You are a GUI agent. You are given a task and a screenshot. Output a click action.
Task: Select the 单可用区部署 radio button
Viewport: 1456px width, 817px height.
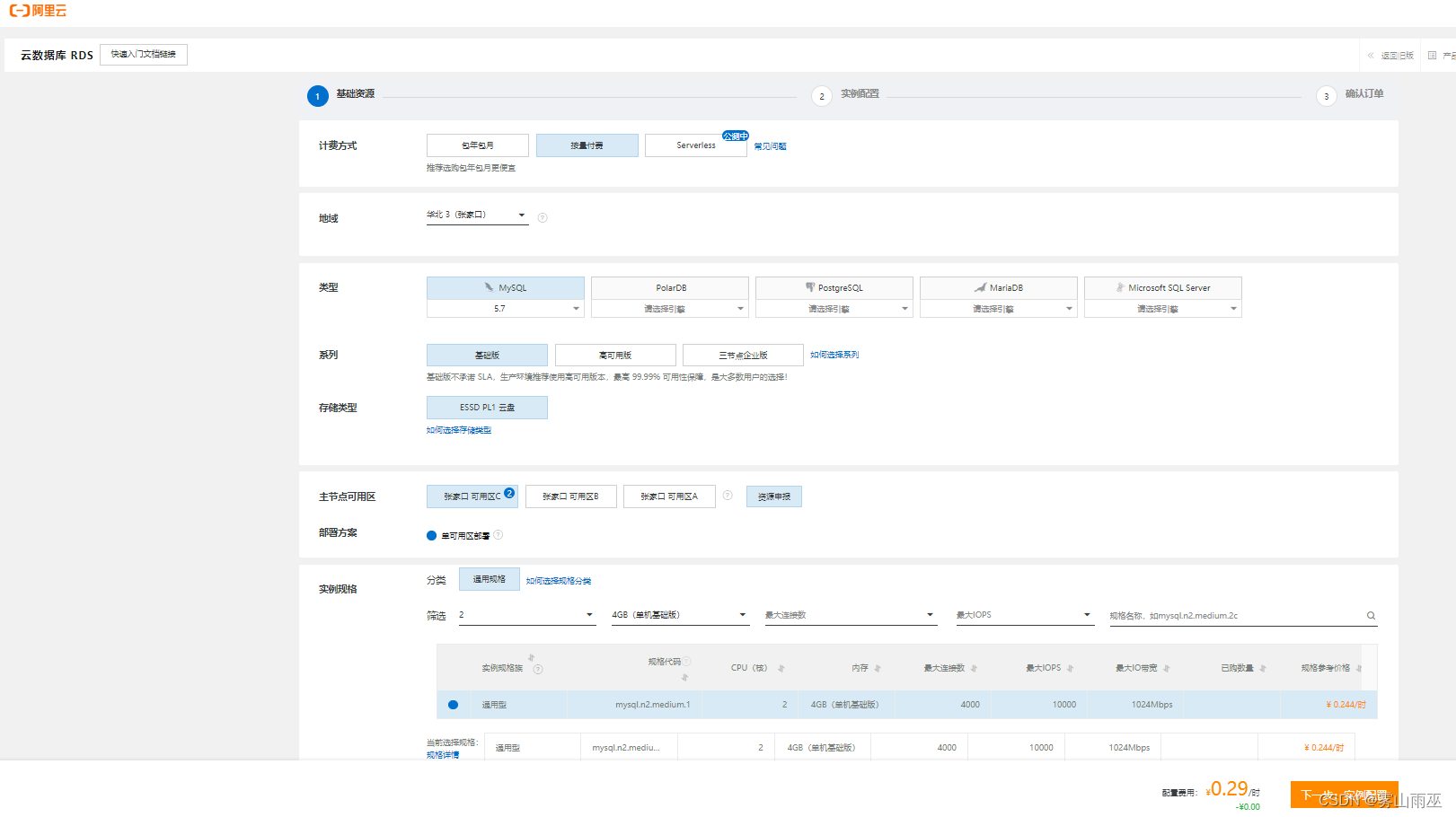(431, 535)
